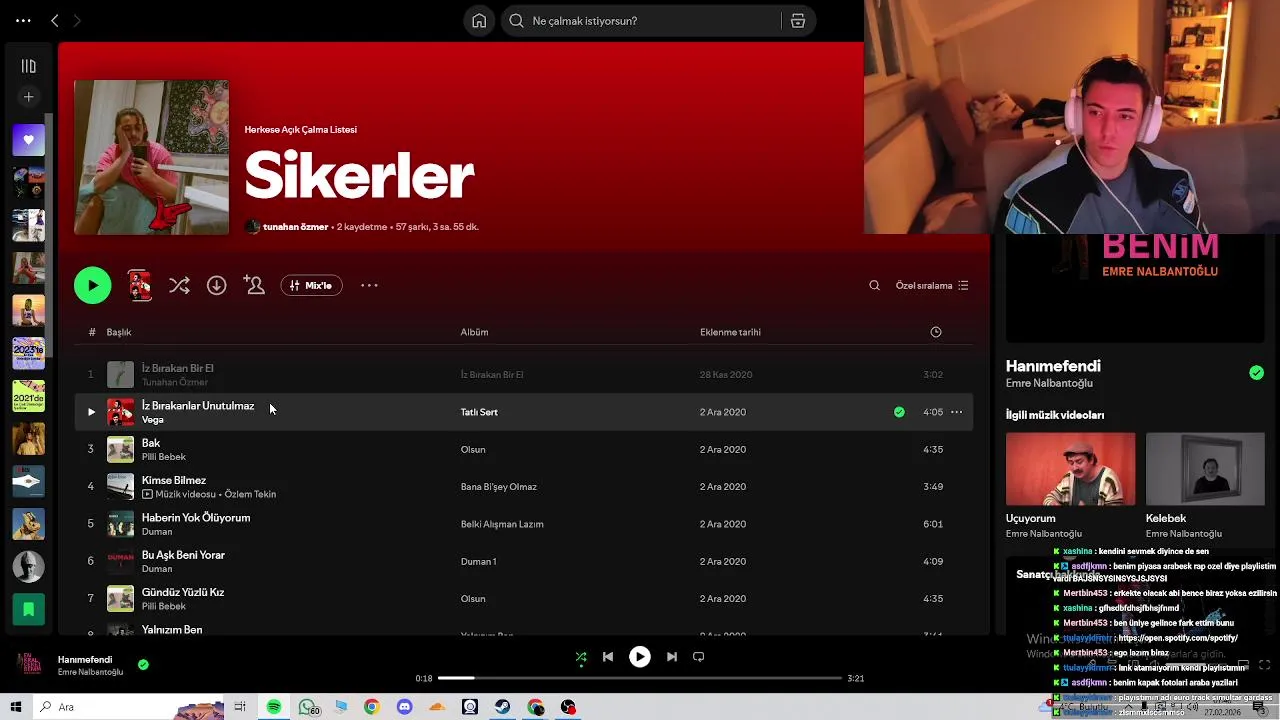Open artist link Vega
The image size is (1280, 720).
tap(153, 420)
